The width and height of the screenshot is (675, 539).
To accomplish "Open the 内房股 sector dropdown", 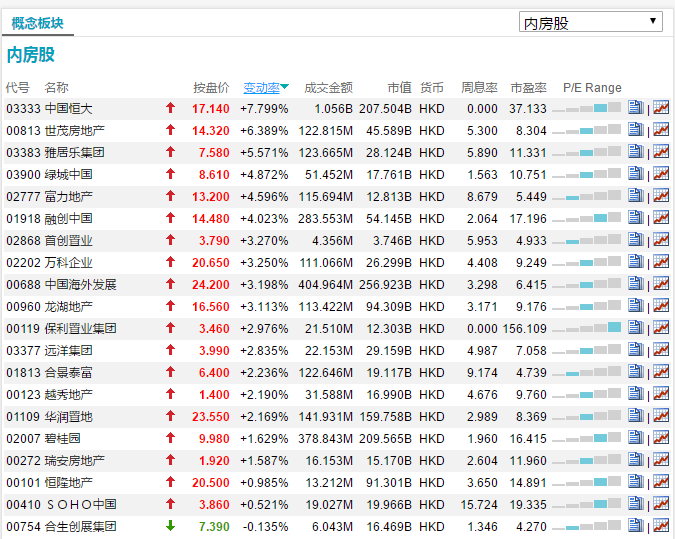I will (591, 22).
